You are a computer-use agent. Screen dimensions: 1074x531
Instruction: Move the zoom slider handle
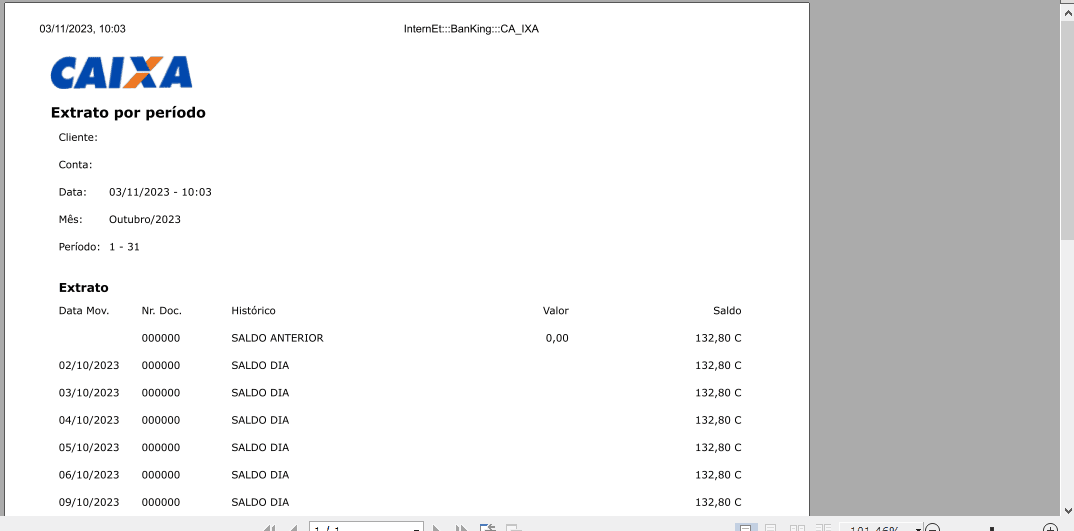tap(992, 528)
